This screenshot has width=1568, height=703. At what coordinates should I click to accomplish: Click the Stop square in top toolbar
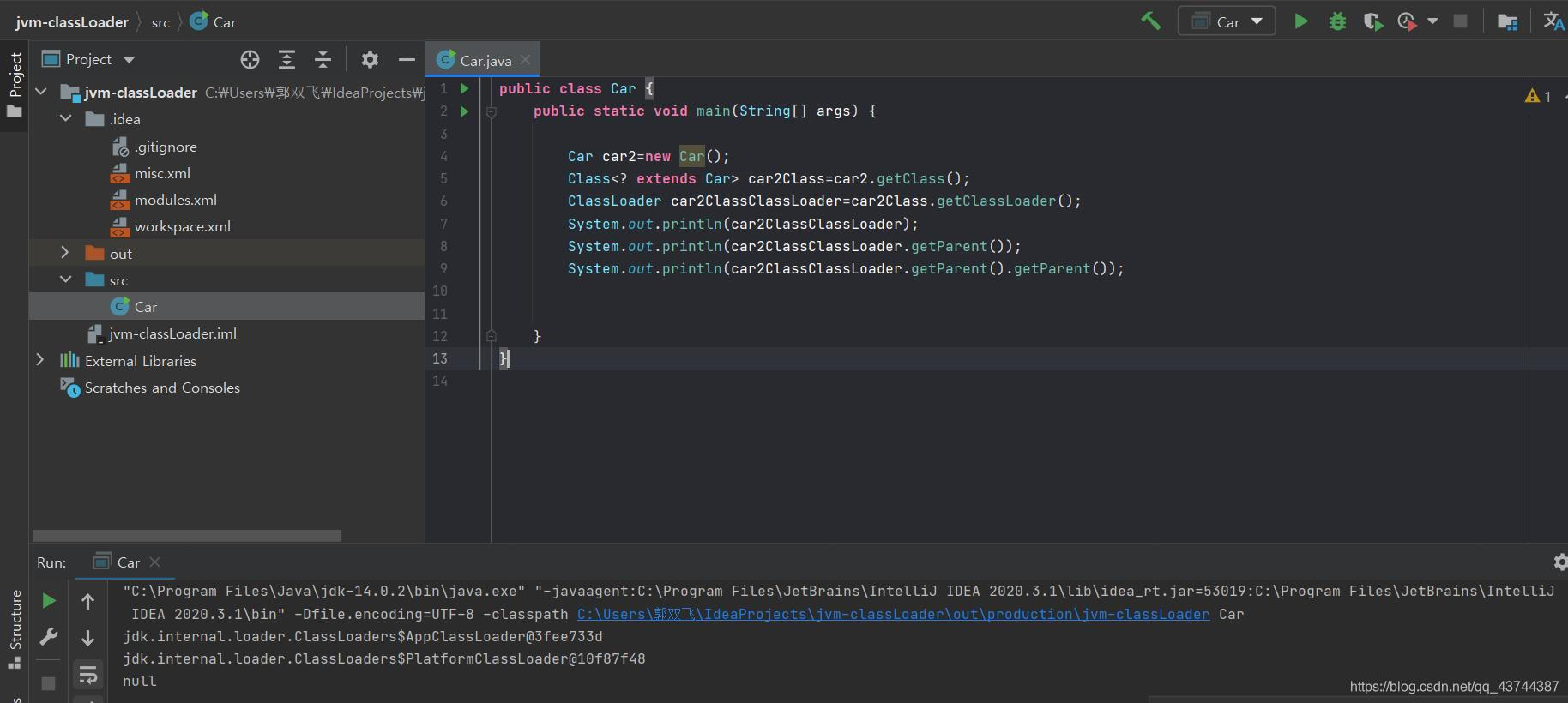point(1460,21)
